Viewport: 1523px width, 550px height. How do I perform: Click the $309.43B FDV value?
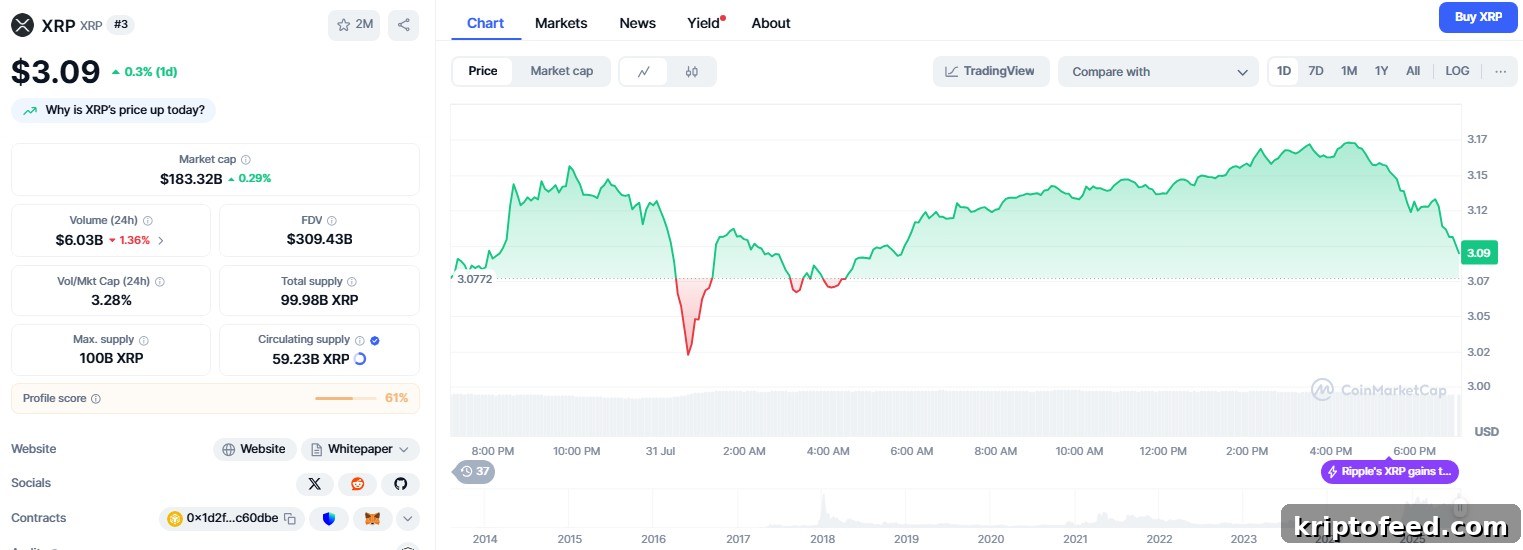coord(320,240)
